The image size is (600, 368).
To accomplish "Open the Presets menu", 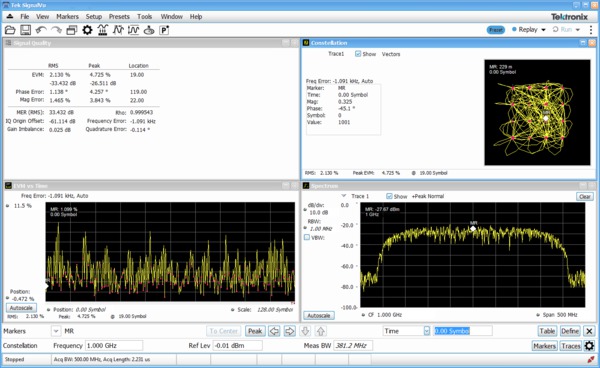I will [x=119, y=16].
